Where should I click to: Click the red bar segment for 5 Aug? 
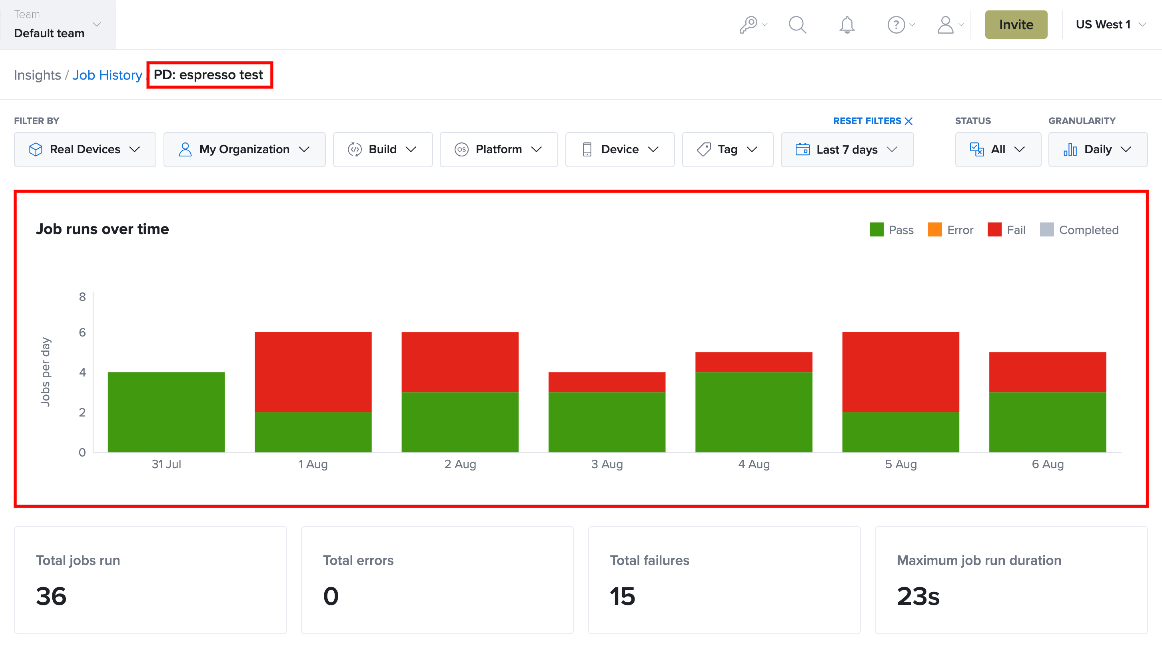pyautogui.click(x=900, y=372)
